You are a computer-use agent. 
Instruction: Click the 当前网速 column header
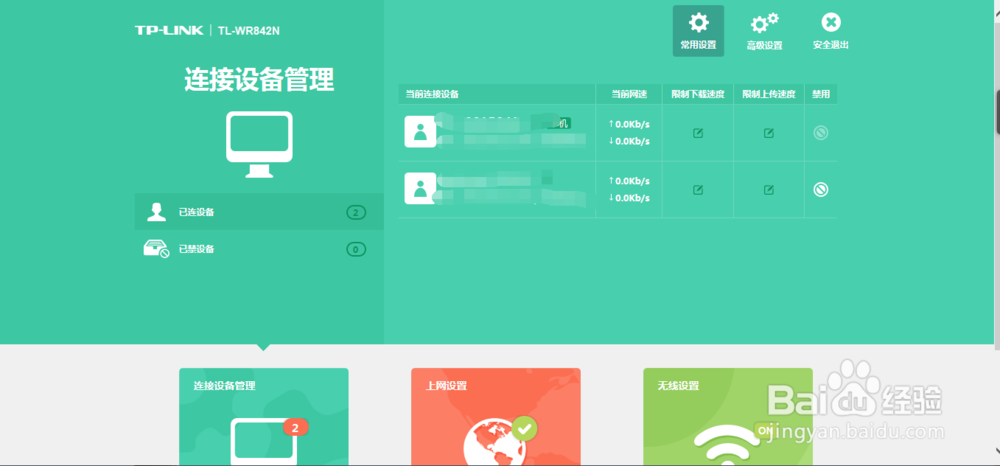point(629,94)
